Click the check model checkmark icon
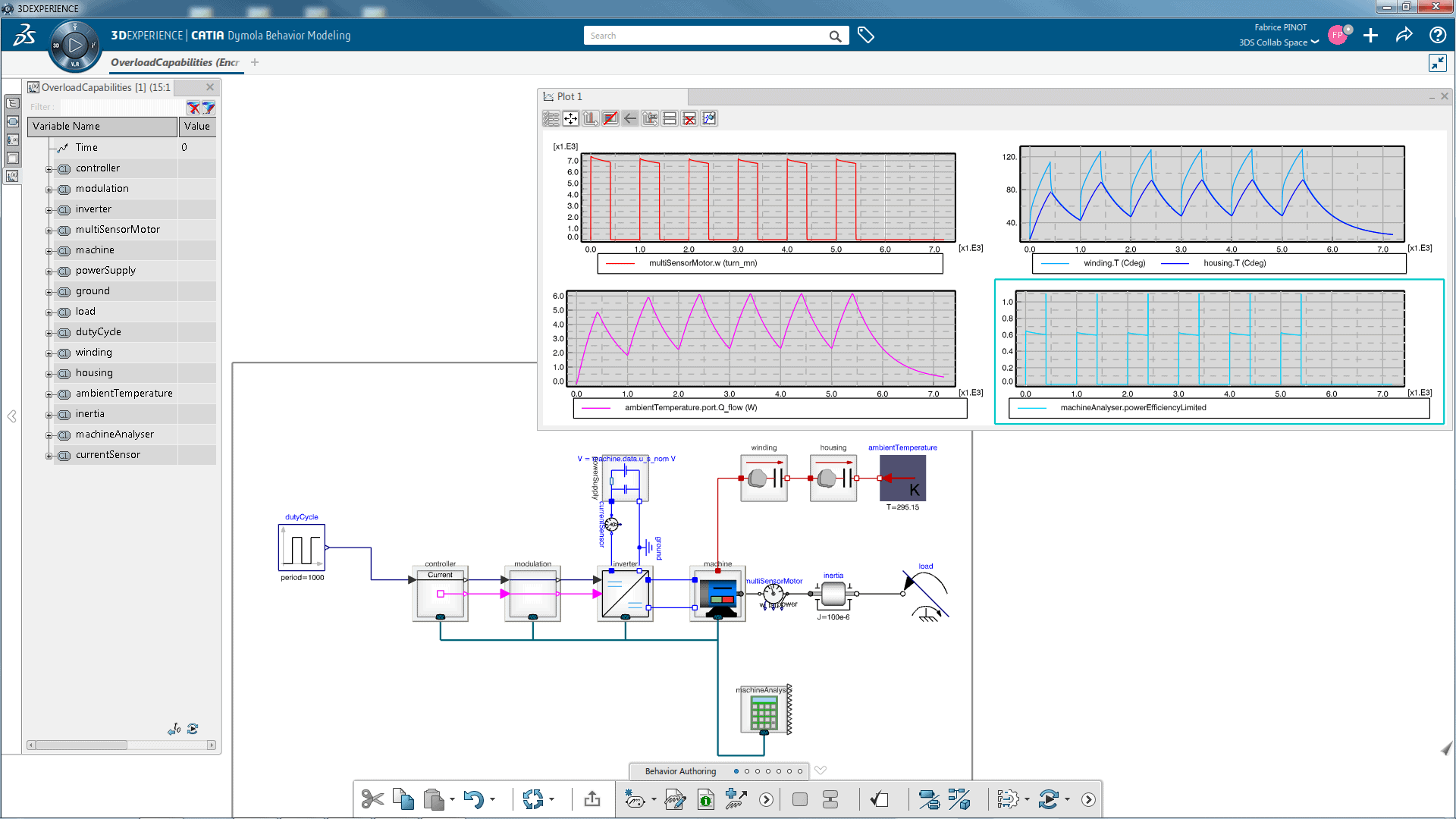The width and height of the screenshot is (1456, 819). pos(880,799)
